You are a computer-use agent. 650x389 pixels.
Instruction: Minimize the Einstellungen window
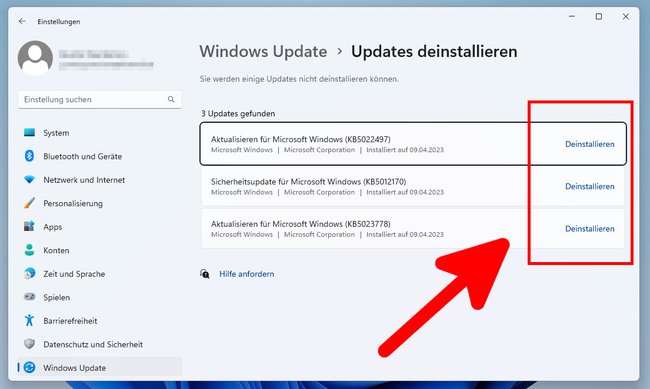[572, 17]
